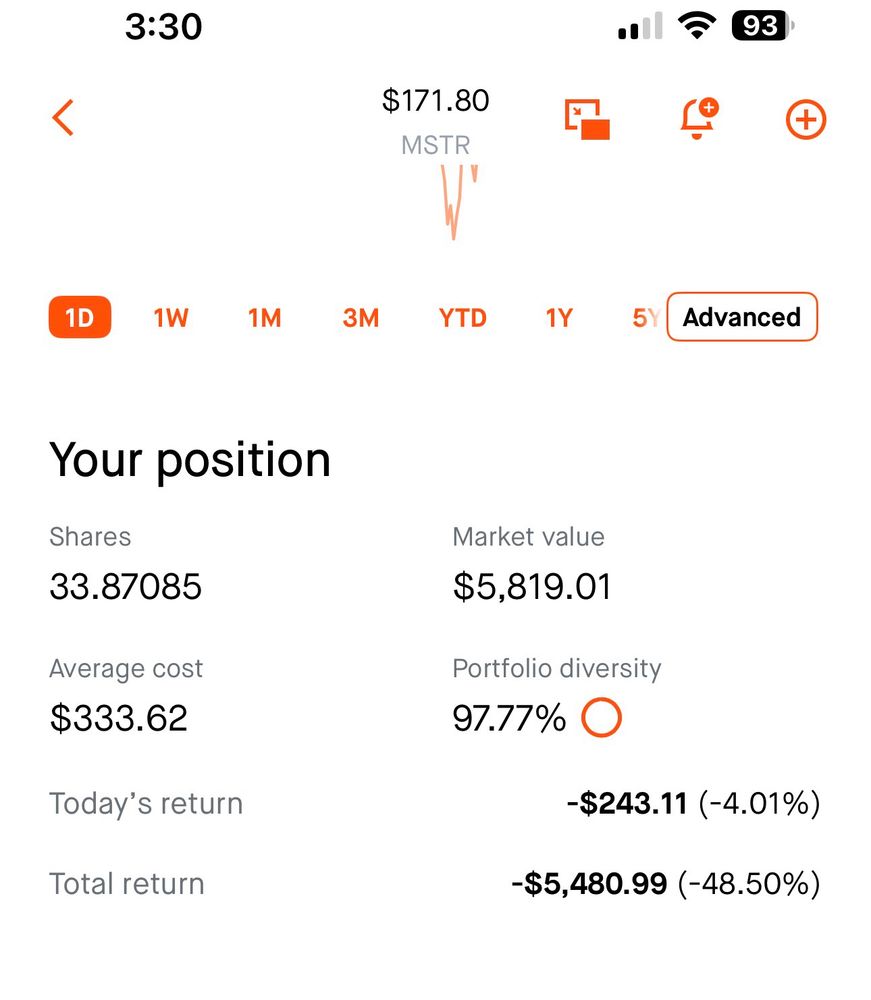
Task: Select the YTD chart range
Action: pos(463,318)
